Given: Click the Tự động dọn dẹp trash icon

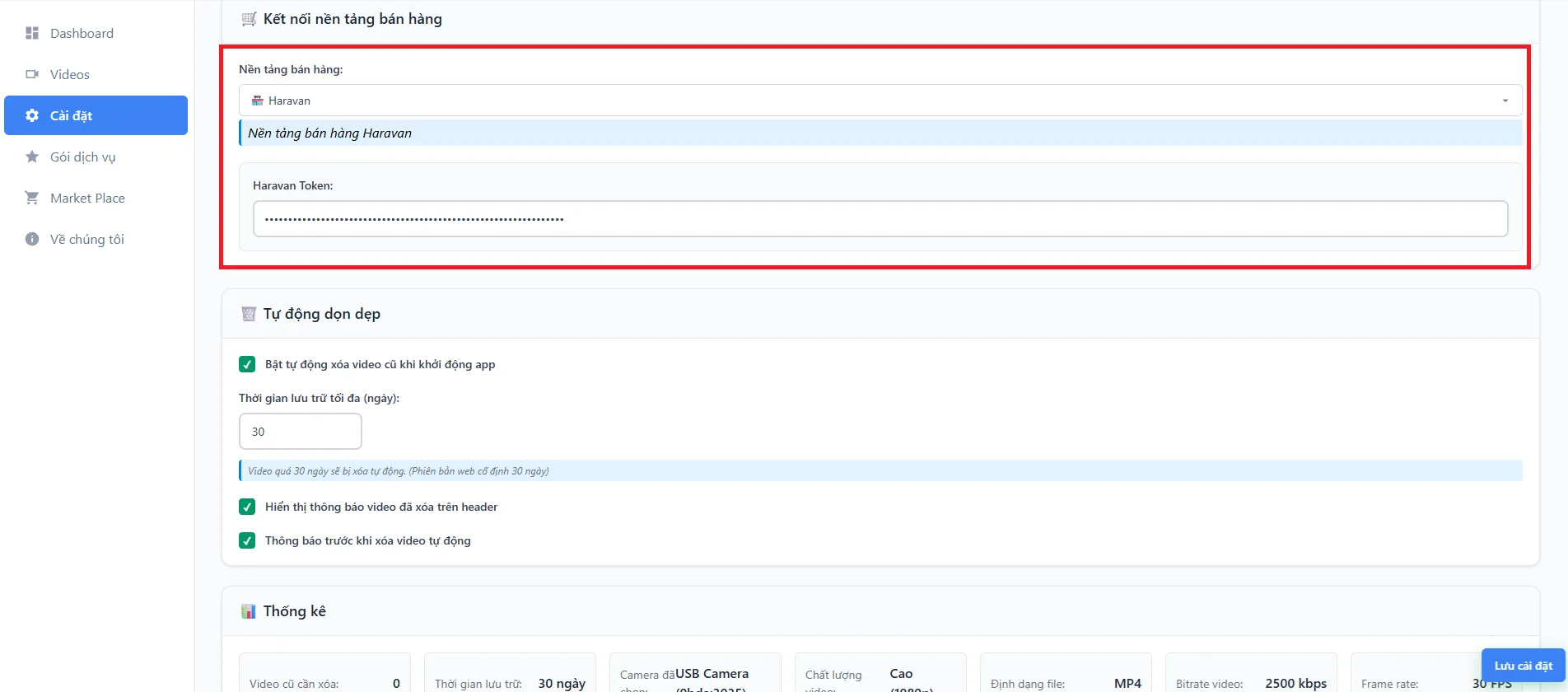Looking at the screenshot, I should click(x=249, y=314).
